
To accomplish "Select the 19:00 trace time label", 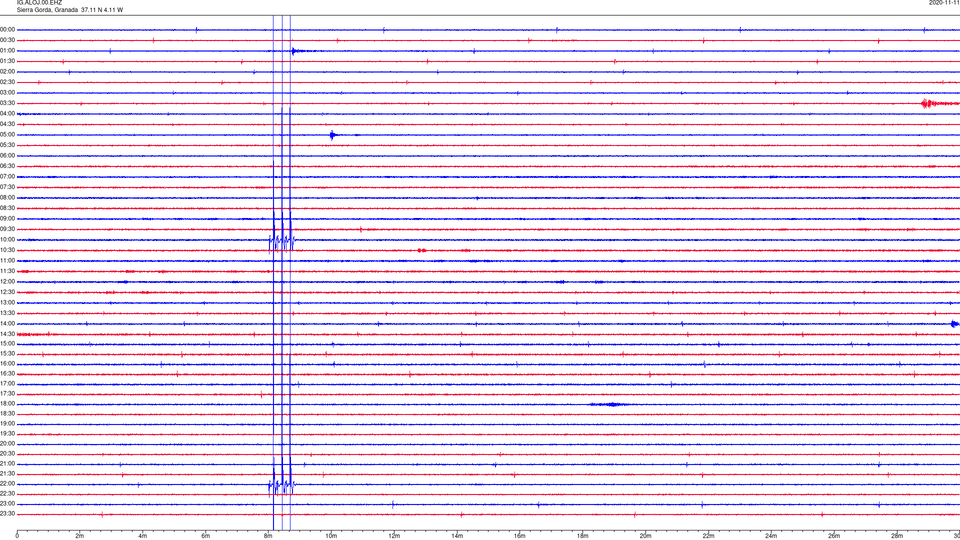I will (7, 424).
